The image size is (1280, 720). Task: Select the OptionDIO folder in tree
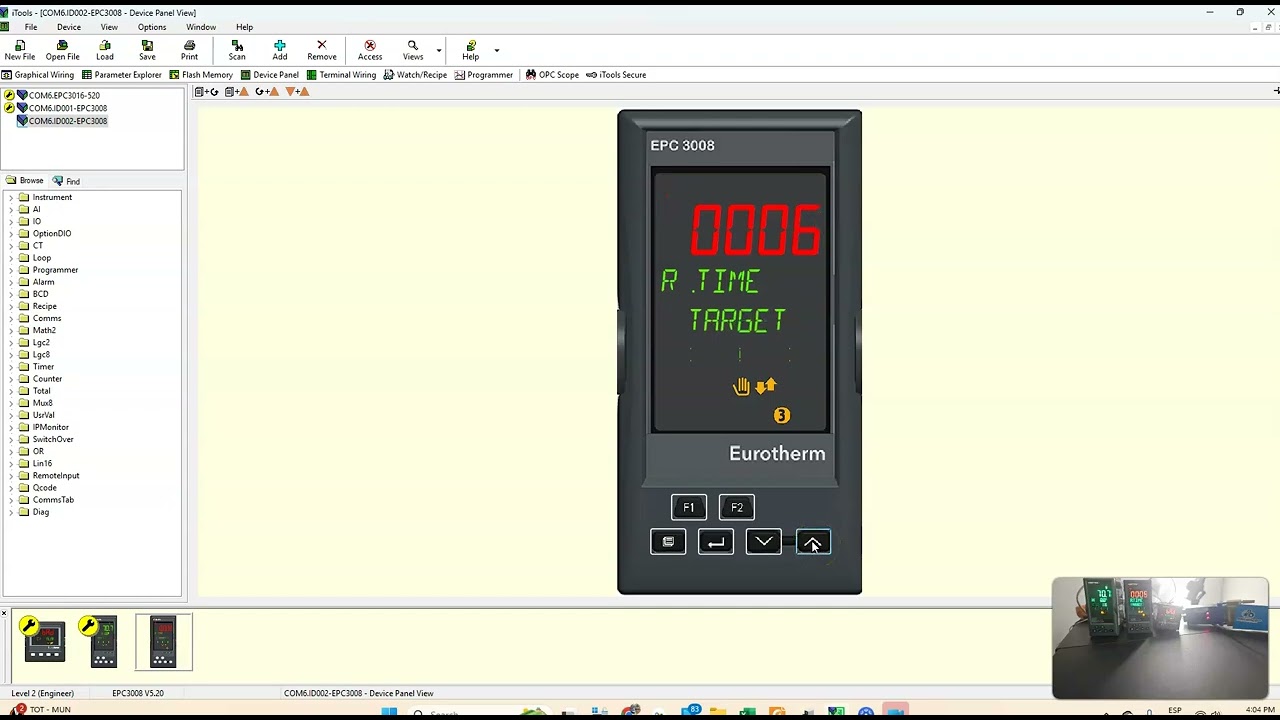tap(52, 234)
